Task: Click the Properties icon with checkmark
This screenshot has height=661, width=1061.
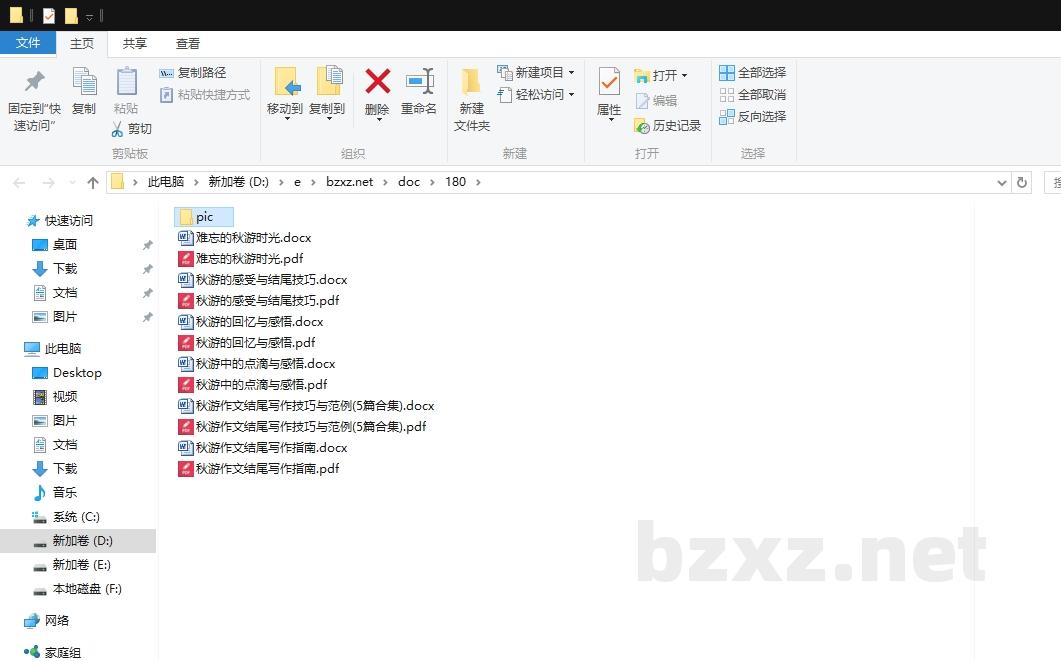Action: point(609,82)
